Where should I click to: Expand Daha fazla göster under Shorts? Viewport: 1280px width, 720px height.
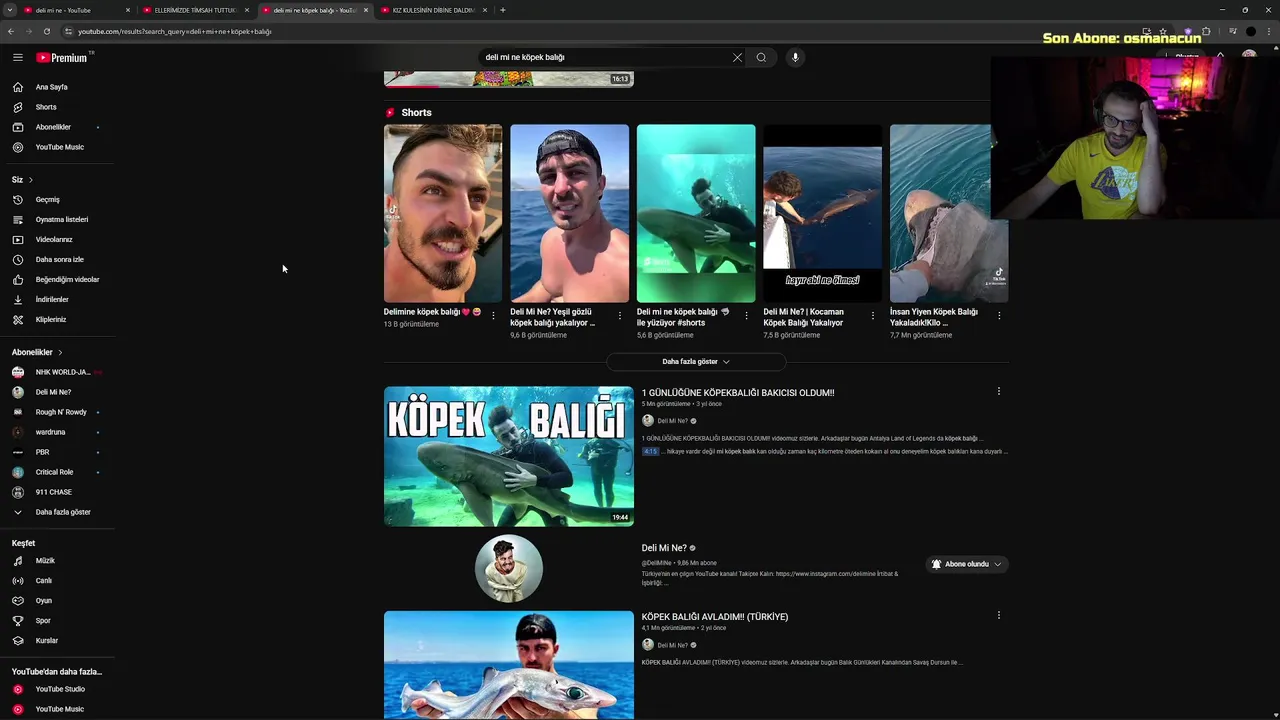coord(696,361)
